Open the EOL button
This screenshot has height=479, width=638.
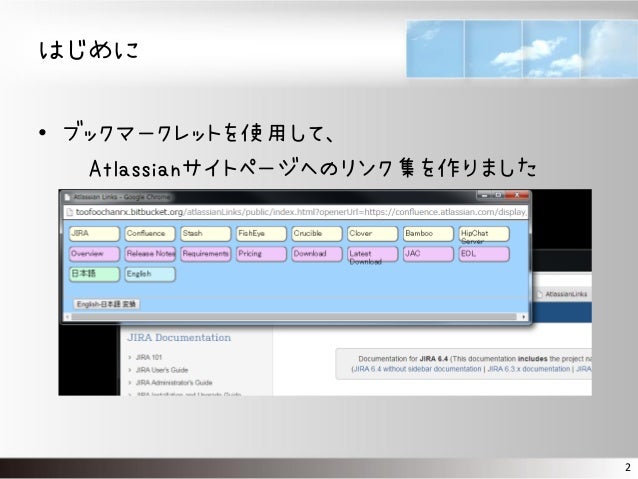484,254
